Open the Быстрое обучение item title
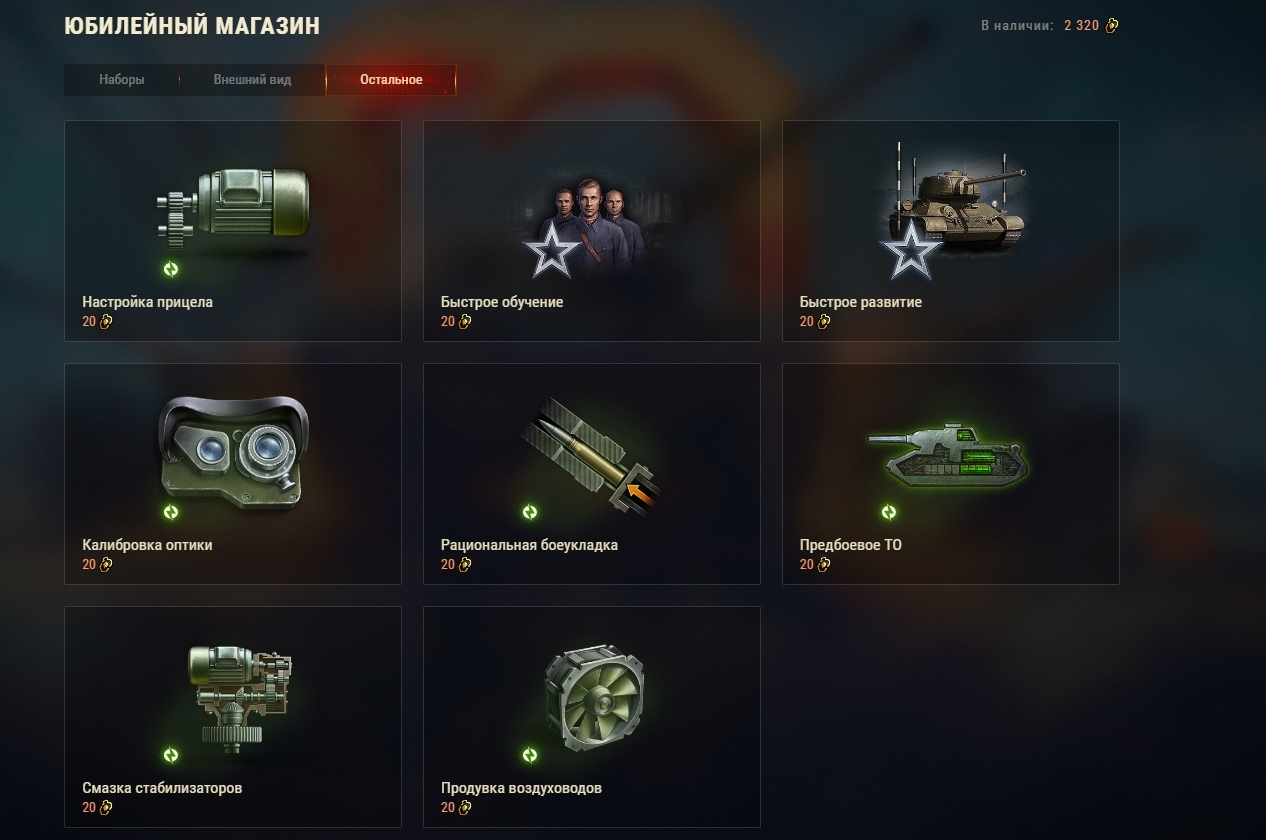Viewport: 1266px width, 840px height. point(502,302)
